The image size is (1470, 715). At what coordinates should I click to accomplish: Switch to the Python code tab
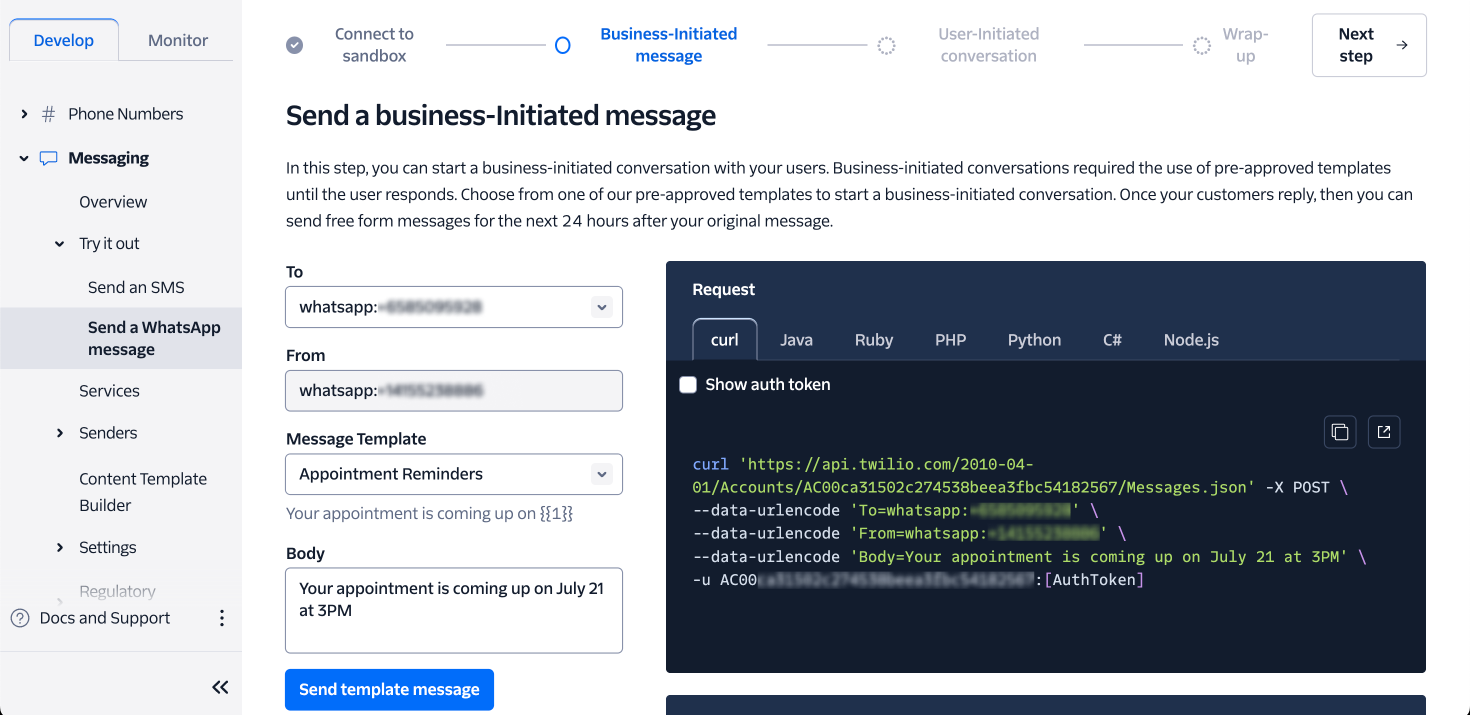pos(1034,340)
